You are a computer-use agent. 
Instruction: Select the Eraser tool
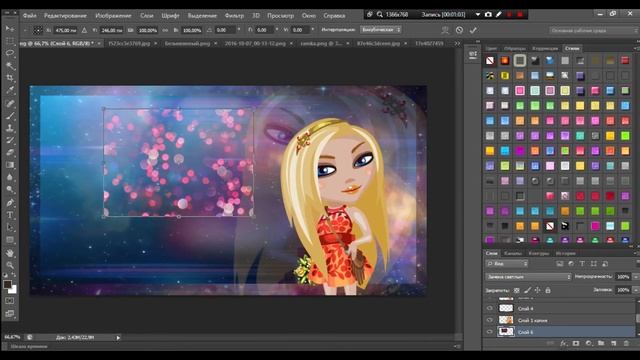coord(10,153)
